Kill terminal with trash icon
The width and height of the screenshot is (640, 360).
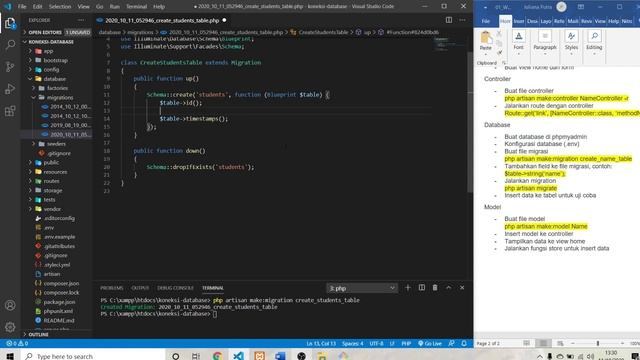click(435, 288)
